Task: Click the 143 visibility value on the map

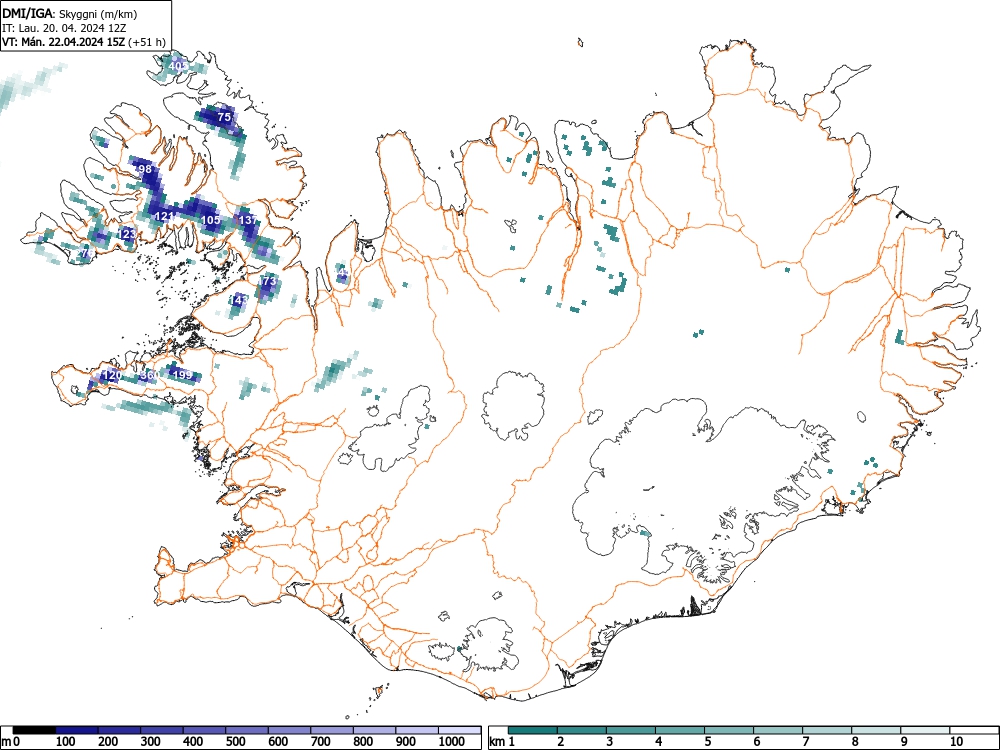Action: click(x=239, y=299)
